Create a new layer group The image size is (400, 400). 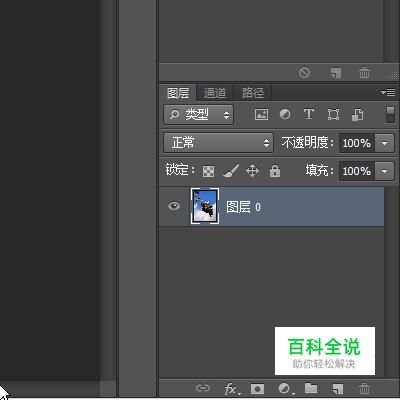(311, 388)
